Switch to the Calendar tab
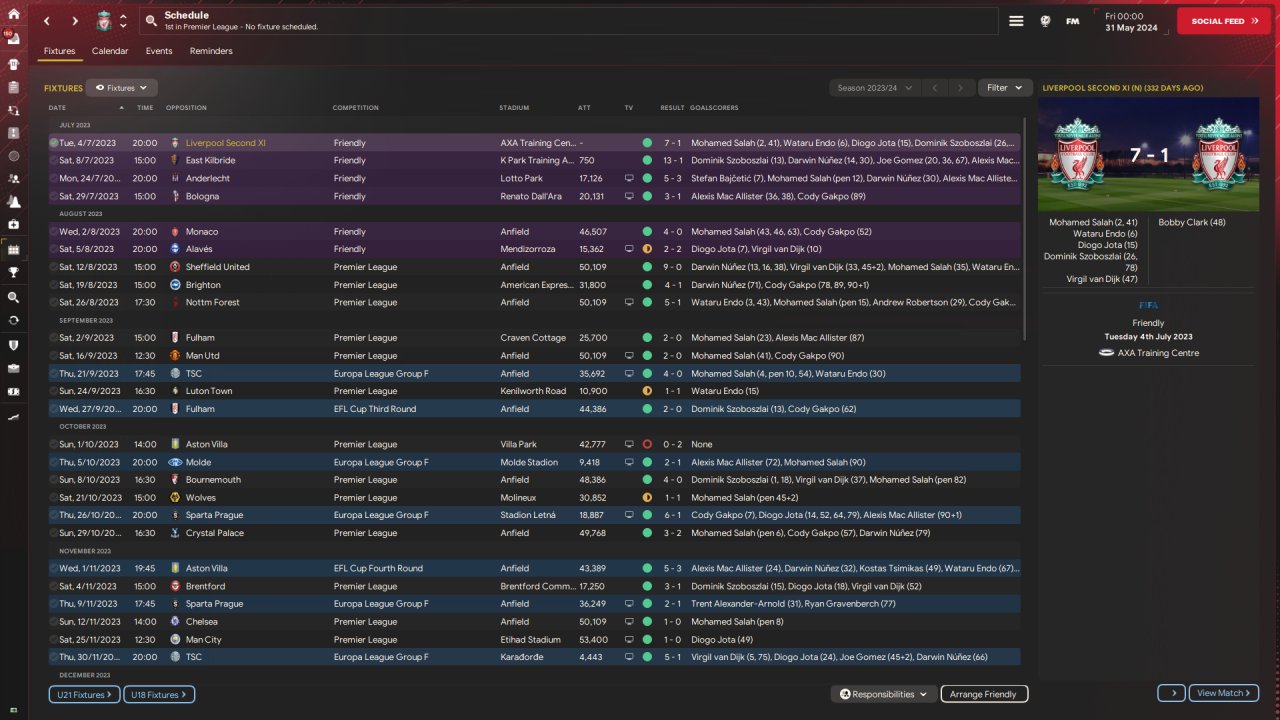Viewport: 1280px width, 720px height. pos(110,51)
